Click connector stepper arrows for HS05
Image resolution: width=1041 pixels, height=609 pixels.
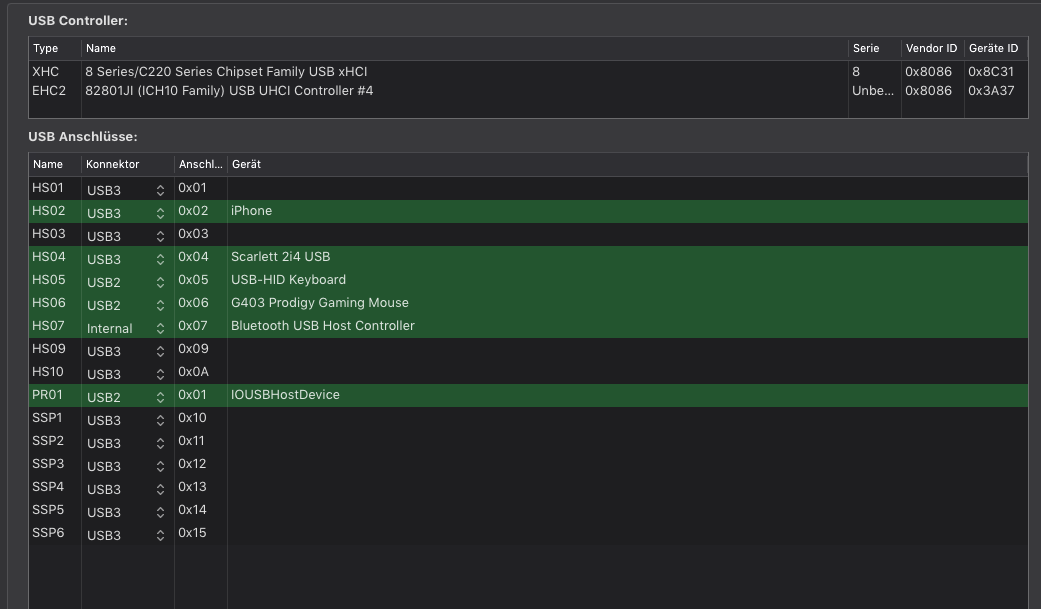(x=160, y=281)
